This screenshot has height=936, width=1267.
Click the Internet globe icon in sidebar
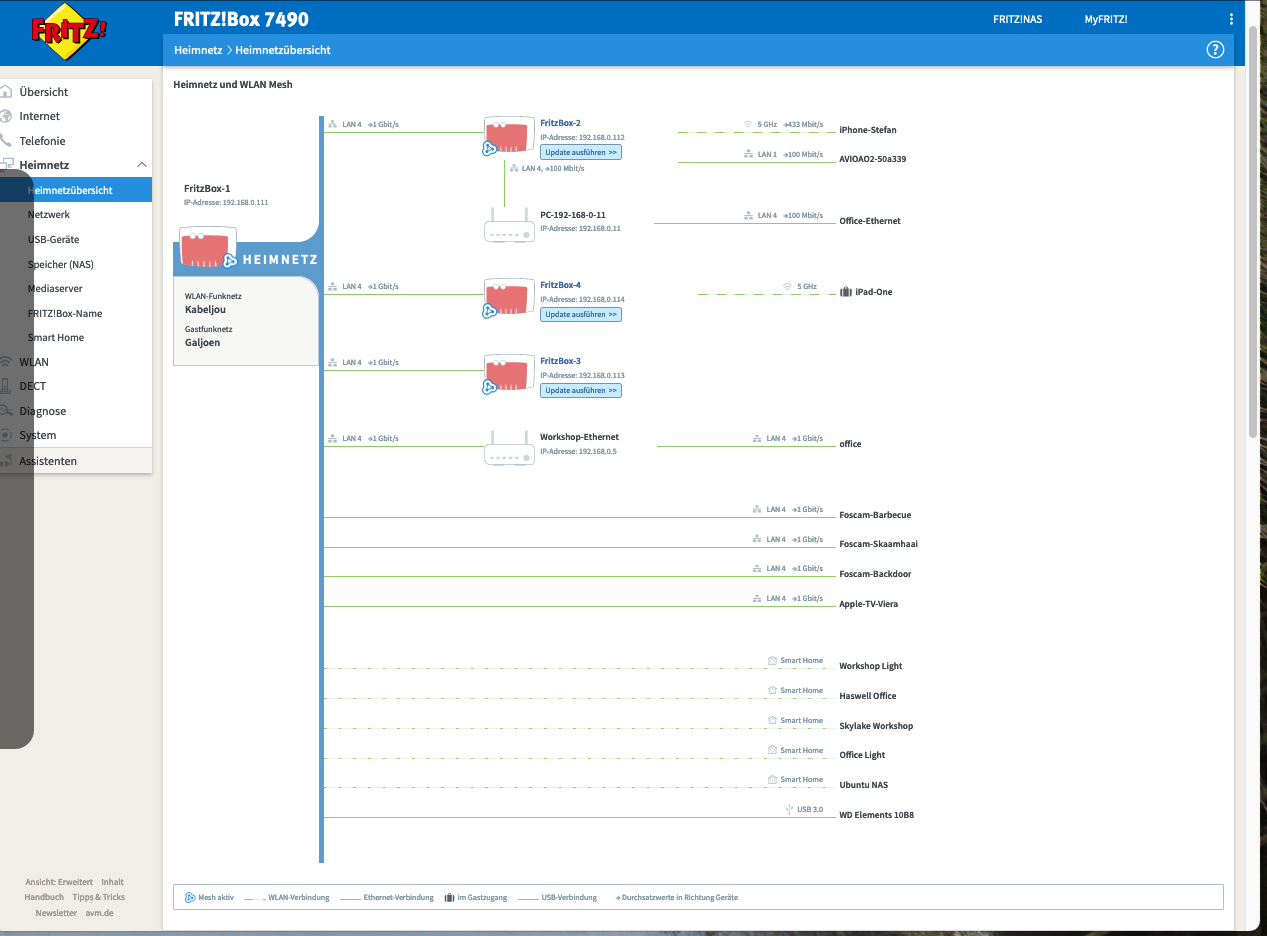pyautogui.click(x=7, y=116)
